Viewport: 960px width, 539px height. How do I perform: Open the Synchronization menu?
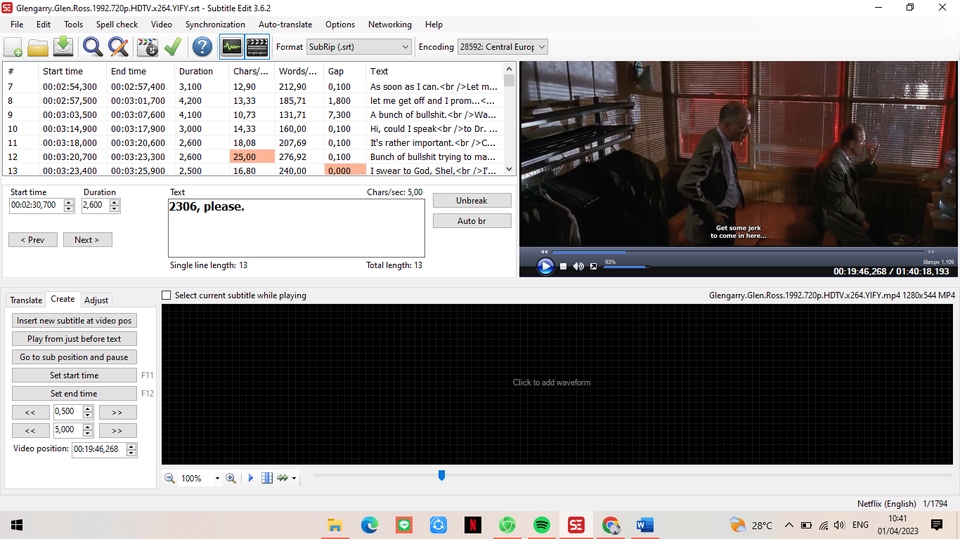[215, 24]
